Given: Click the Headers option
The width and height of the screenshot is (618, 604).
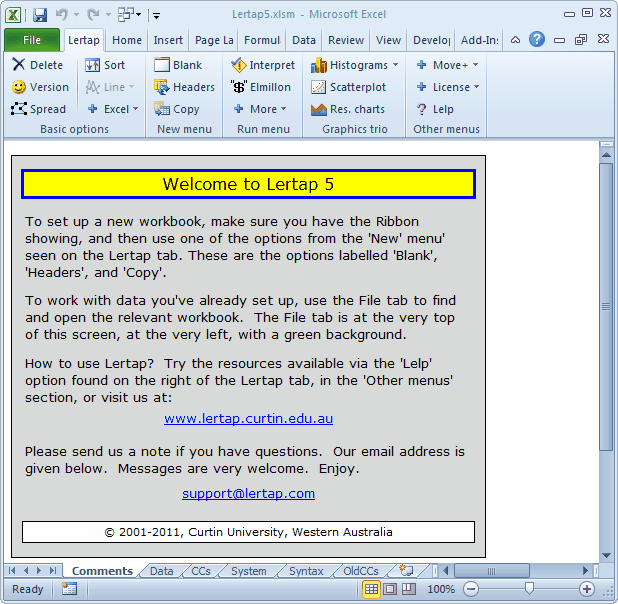Looking at the screenshot, I should [184, 87].
